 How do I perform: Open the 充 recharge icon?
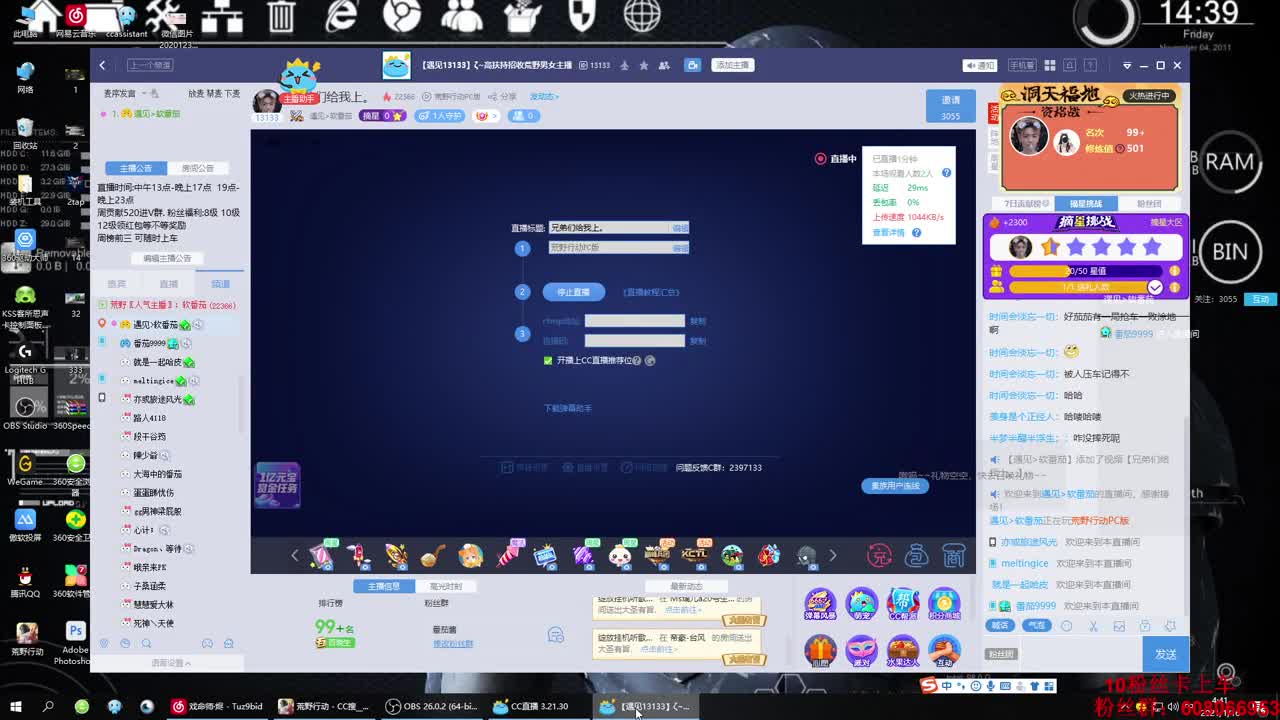pos(879,555)
